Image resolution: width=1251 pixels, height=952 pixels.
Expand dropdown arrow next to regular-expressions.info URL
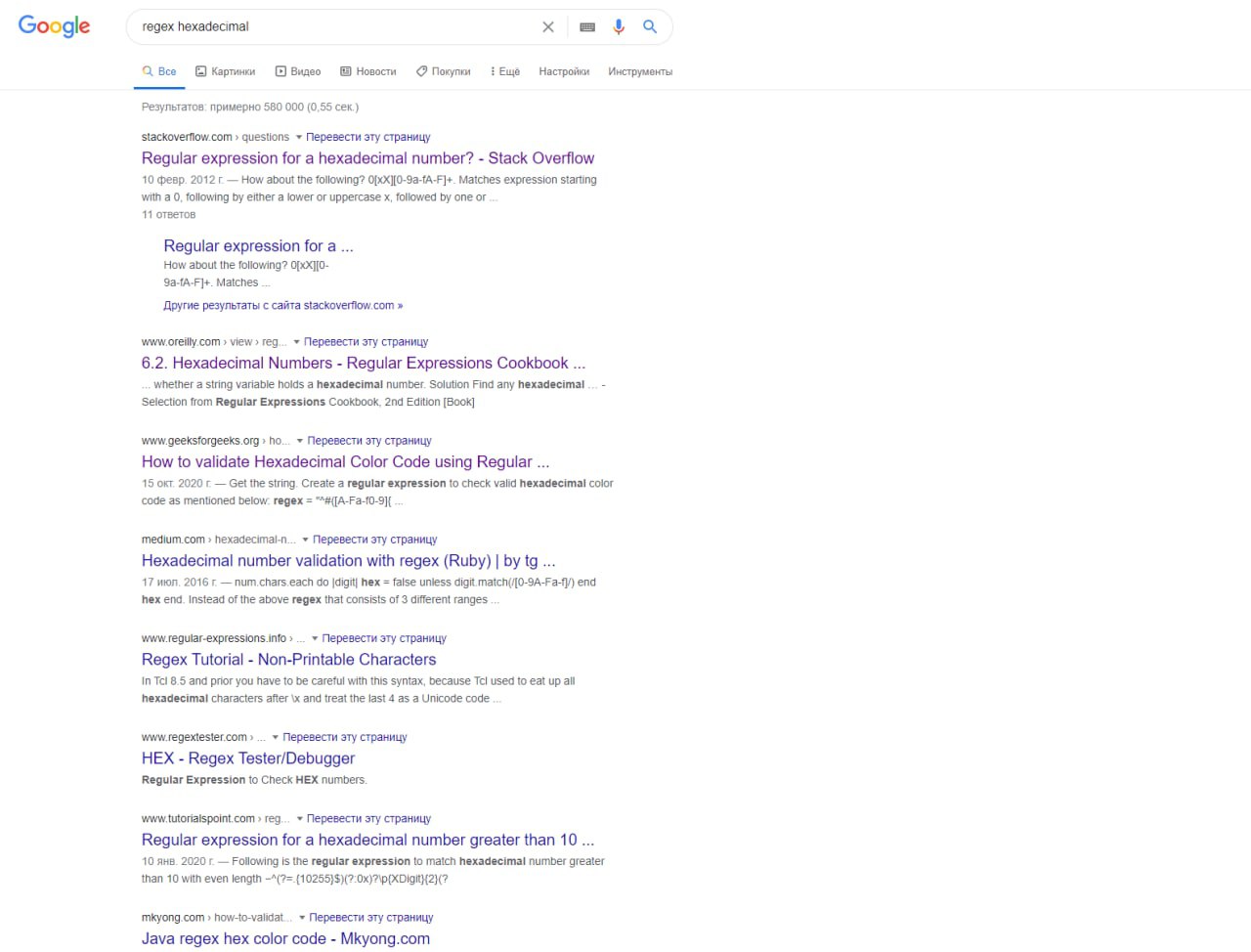click(x=315, y=639)
